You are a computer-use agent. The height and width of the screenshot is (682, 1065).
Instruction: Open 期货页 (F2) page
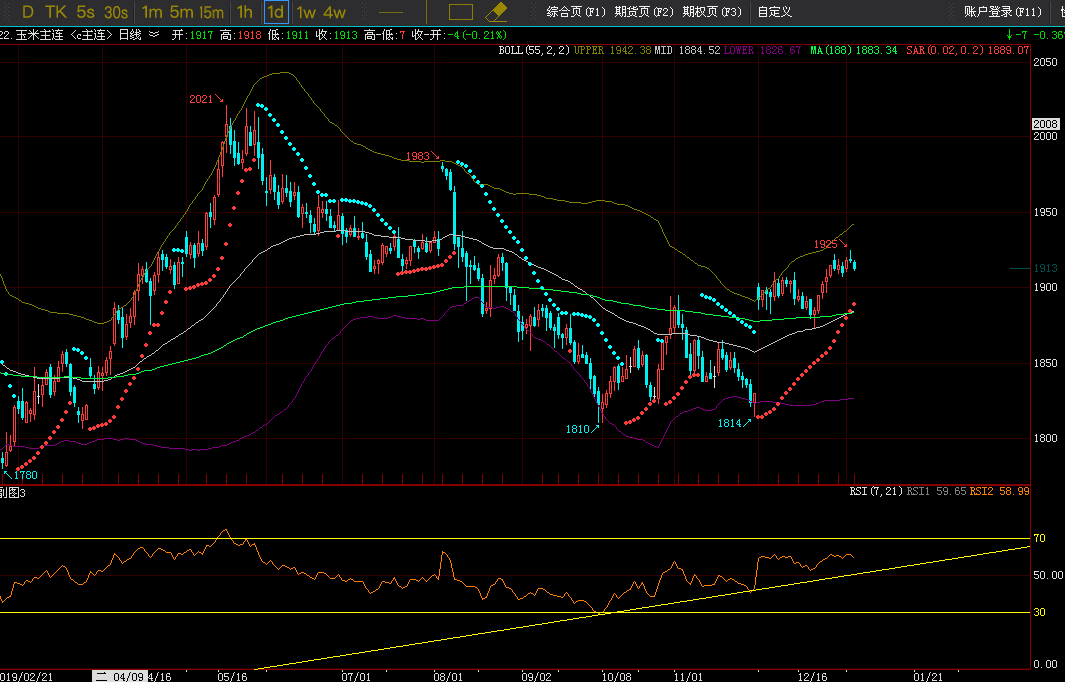pos(644,12)
